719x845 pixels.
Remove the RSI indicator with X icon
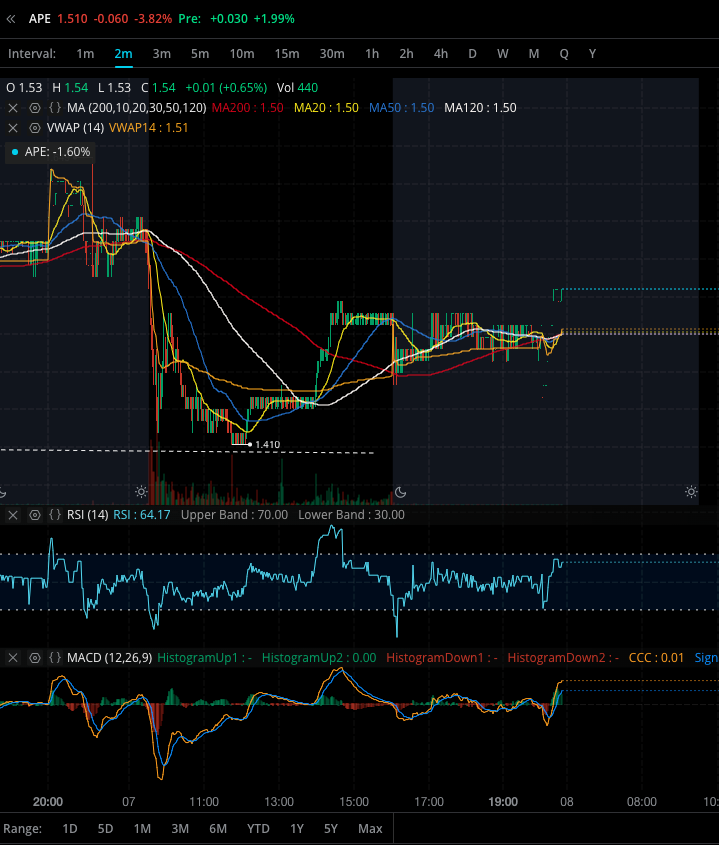point(13,515)
